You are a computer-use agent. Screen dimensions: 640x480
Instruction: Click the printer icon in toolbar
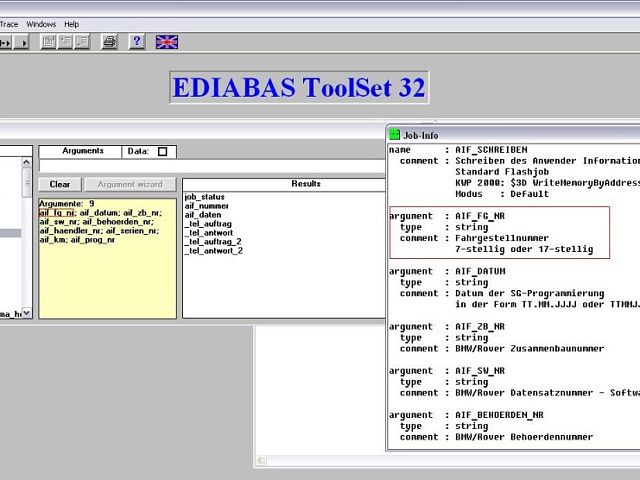(109, 42)
